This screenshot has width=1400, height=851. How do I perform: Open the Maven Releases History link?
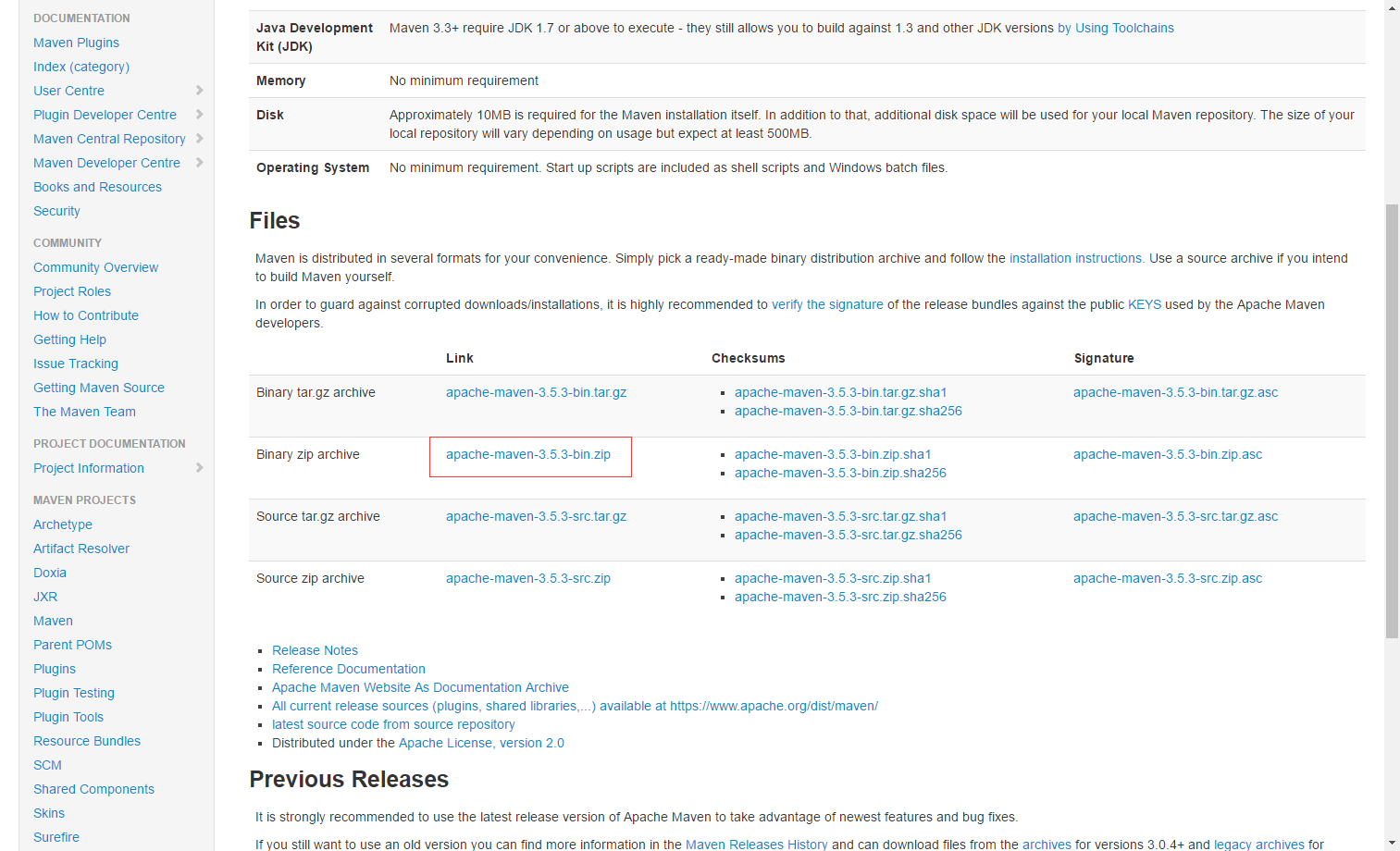(x=756, y=845)
